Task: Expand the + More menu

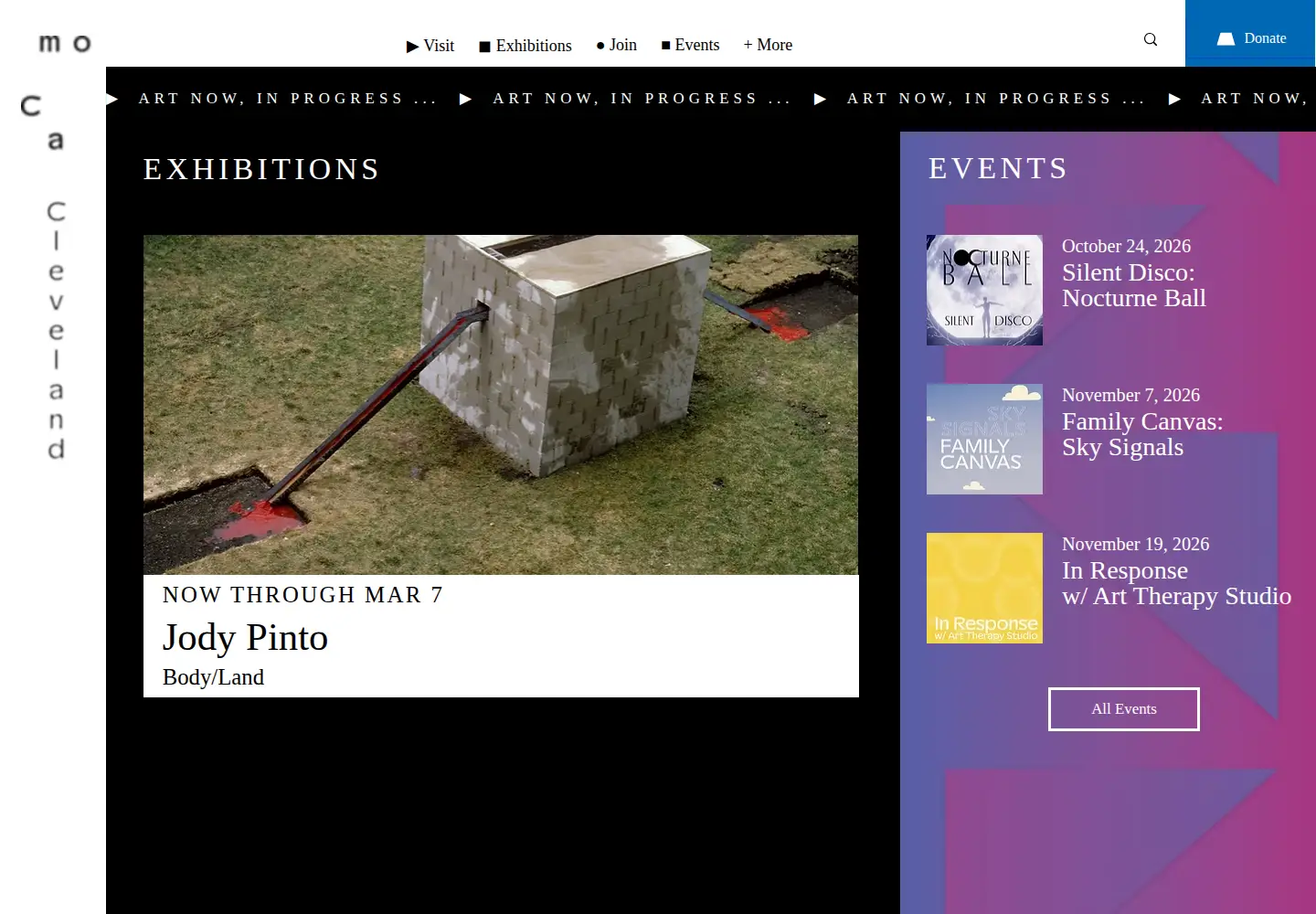Action: (768, 45)
